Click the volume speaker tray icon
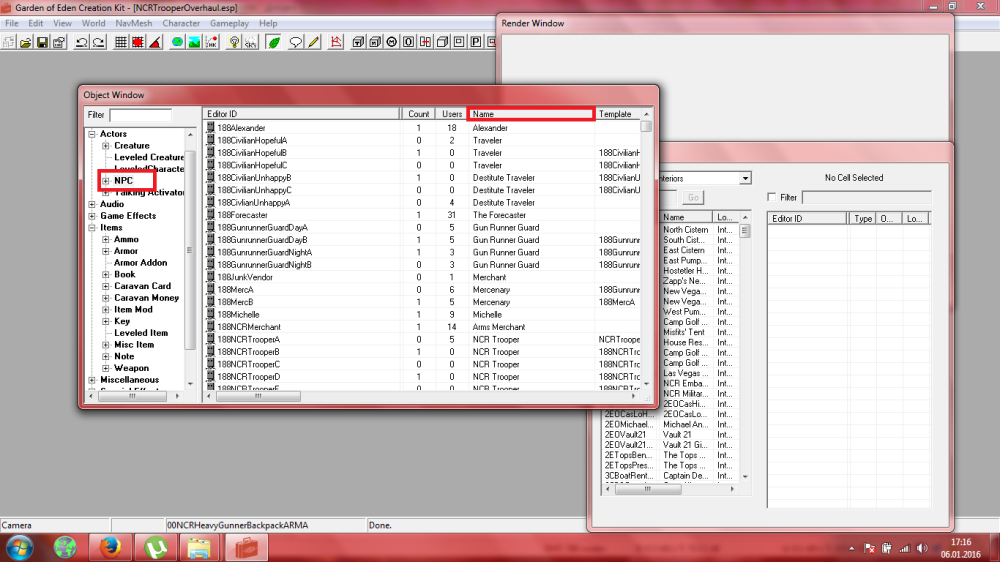The width and height of the screenshot is (1000, 562). tap(922, 548)
